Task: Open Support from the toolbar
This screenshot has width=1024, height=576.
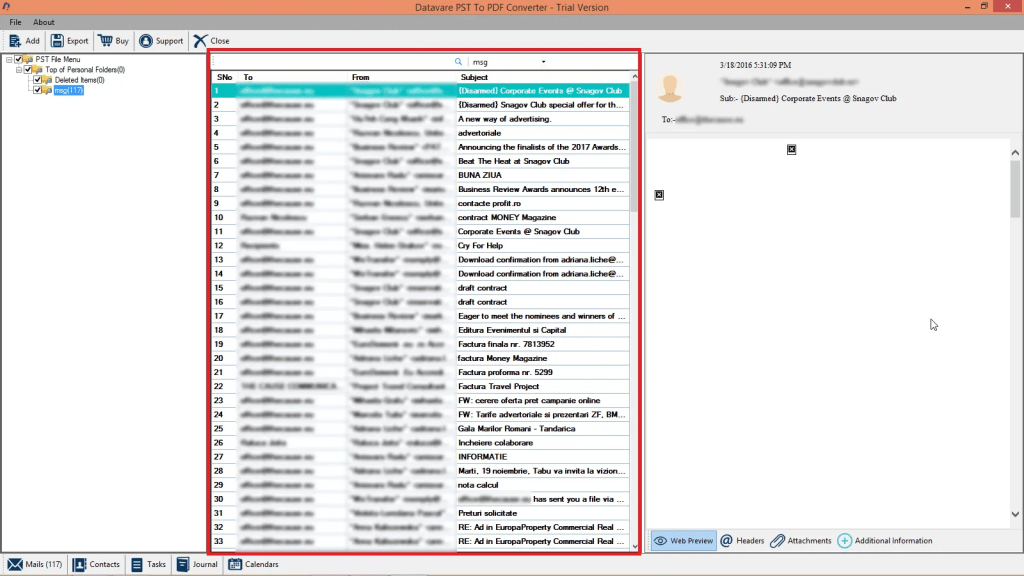Action: pos(146,41)
